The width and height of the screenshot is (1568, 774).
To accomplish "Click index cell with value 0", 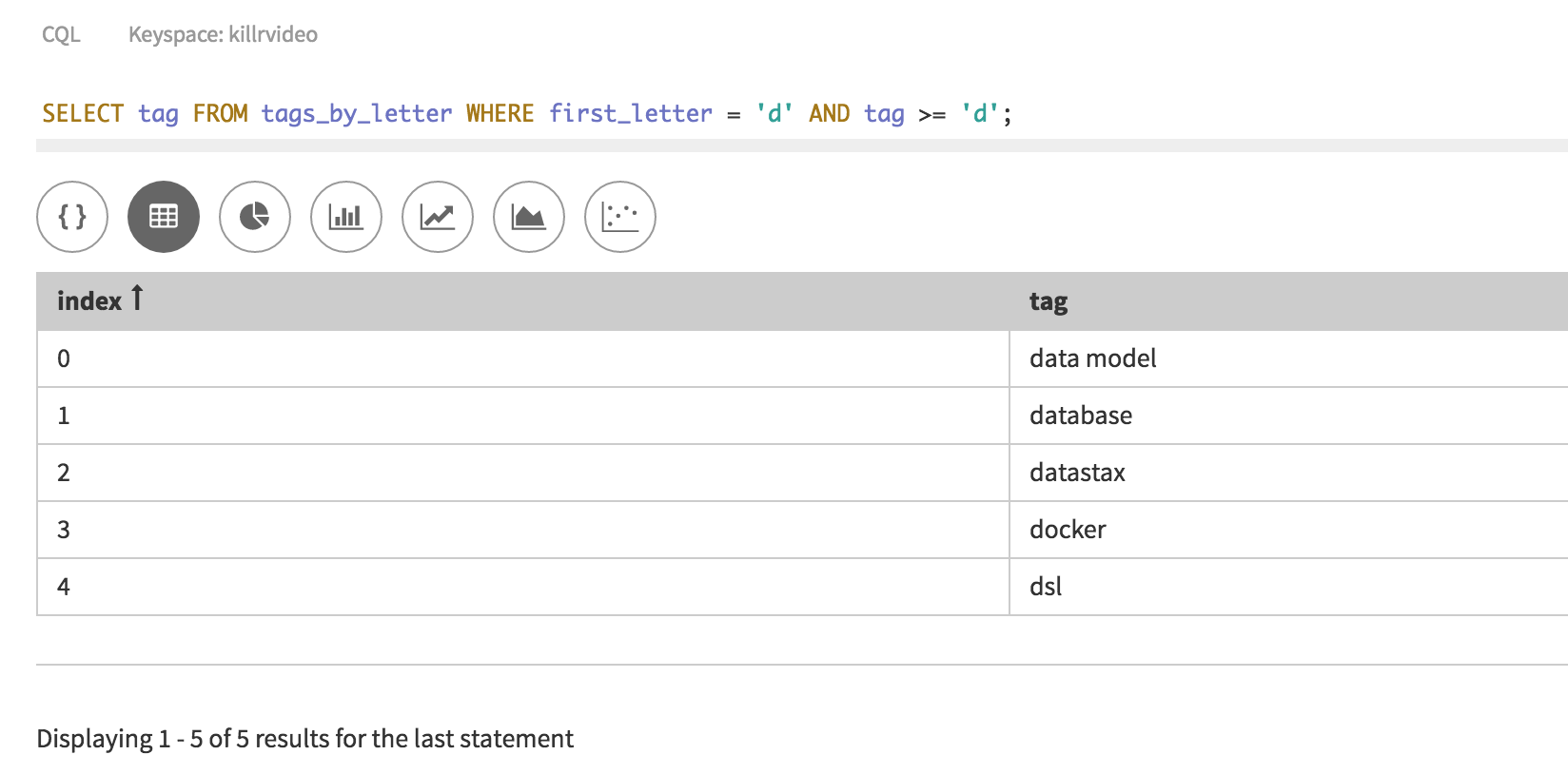I will point(64,358).
